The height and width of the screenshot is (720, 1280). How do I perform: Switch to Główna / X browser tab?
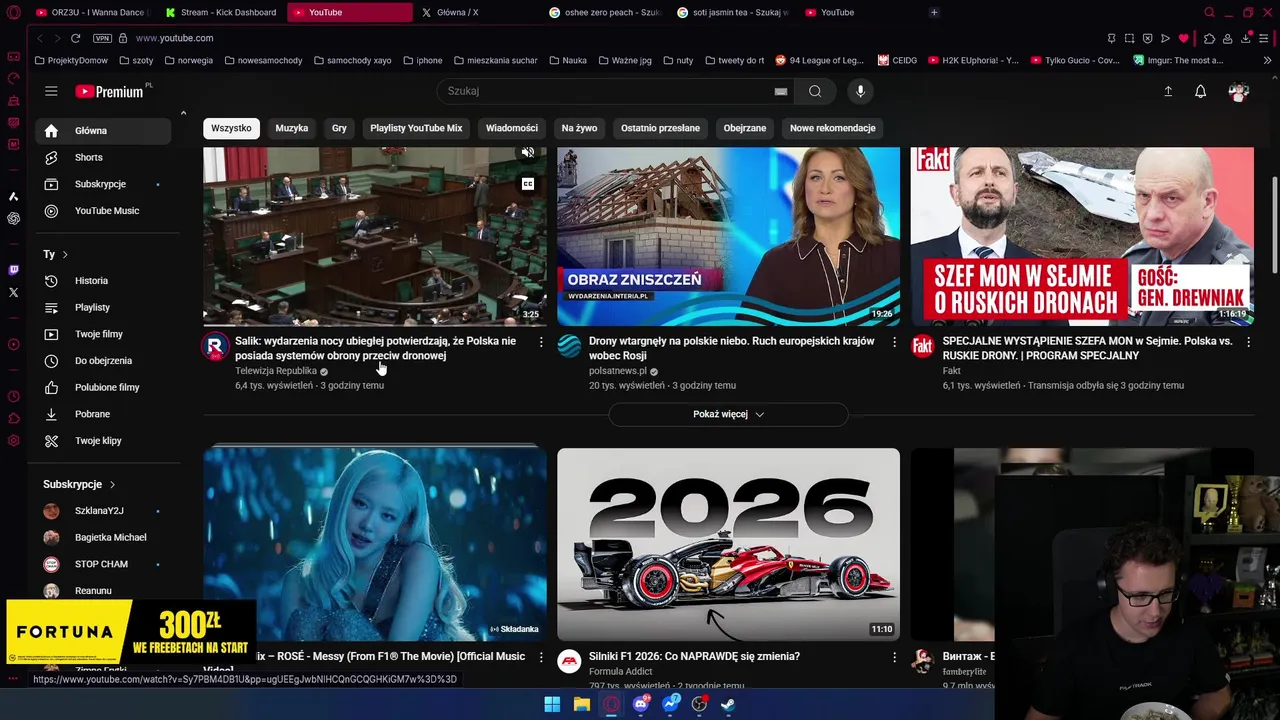(458, 12)
